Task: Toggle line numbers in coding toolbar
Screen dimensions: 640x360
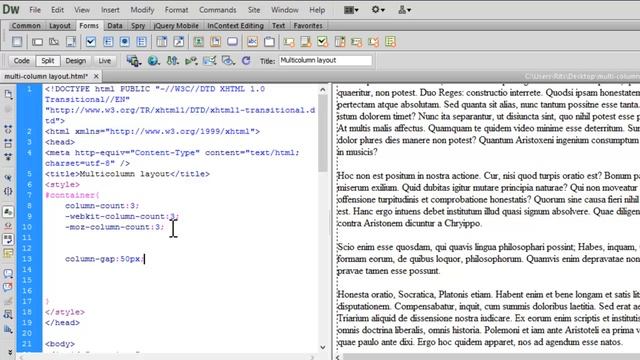Action: click(8, 212)
